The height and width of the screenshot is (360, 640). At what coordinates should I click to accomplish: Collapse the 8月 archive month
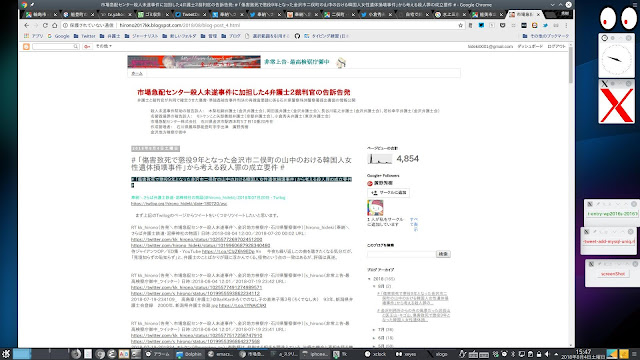tap(374, 286)
